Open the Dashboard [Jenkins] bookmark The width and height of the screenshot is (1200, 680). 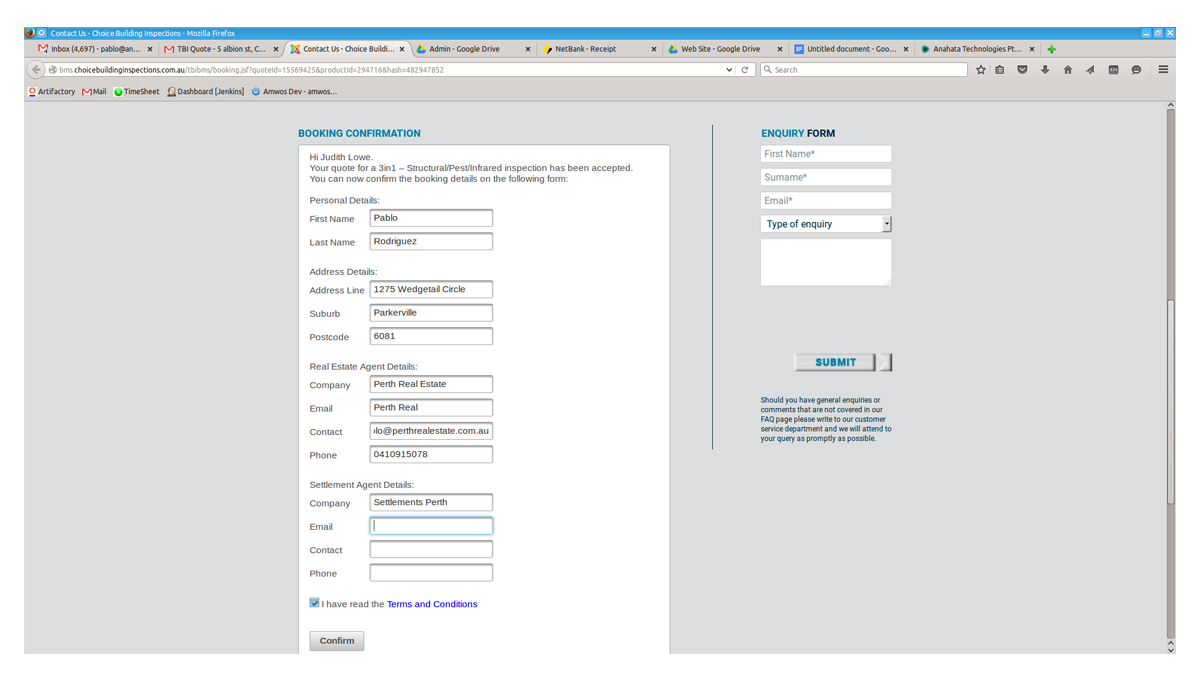coord(206,92)
